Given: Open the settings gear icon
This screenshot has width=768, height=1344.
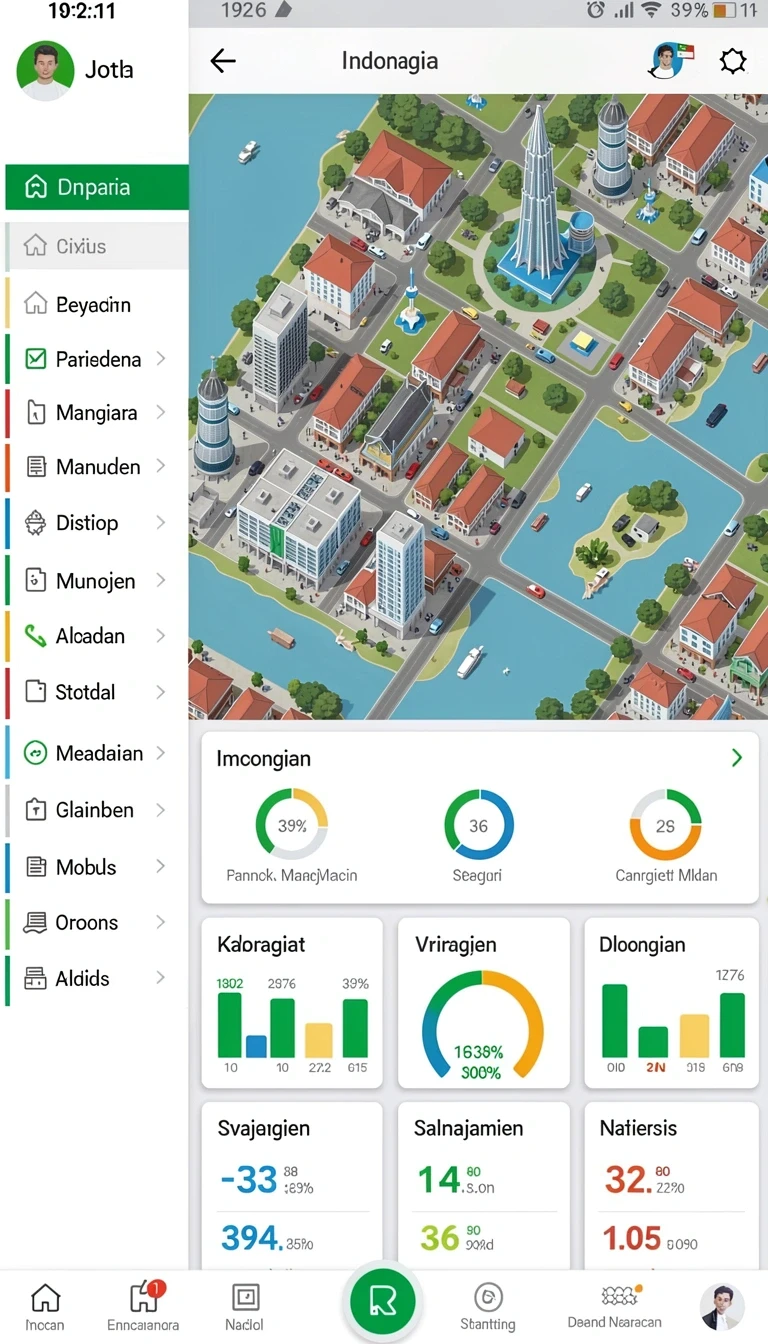Looking at the screenshot, I should pos(733,62).
